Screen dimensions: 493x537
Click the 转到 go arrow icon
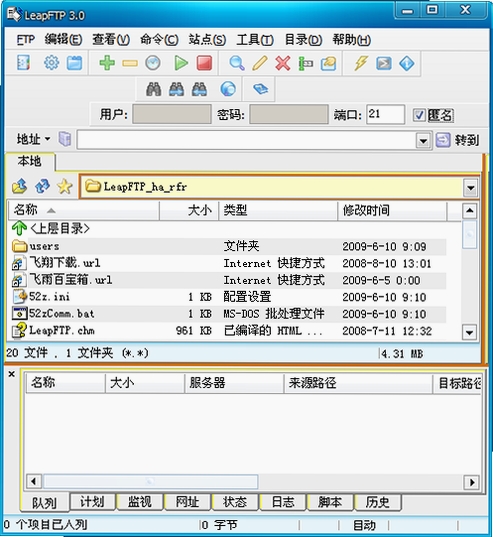443,140
